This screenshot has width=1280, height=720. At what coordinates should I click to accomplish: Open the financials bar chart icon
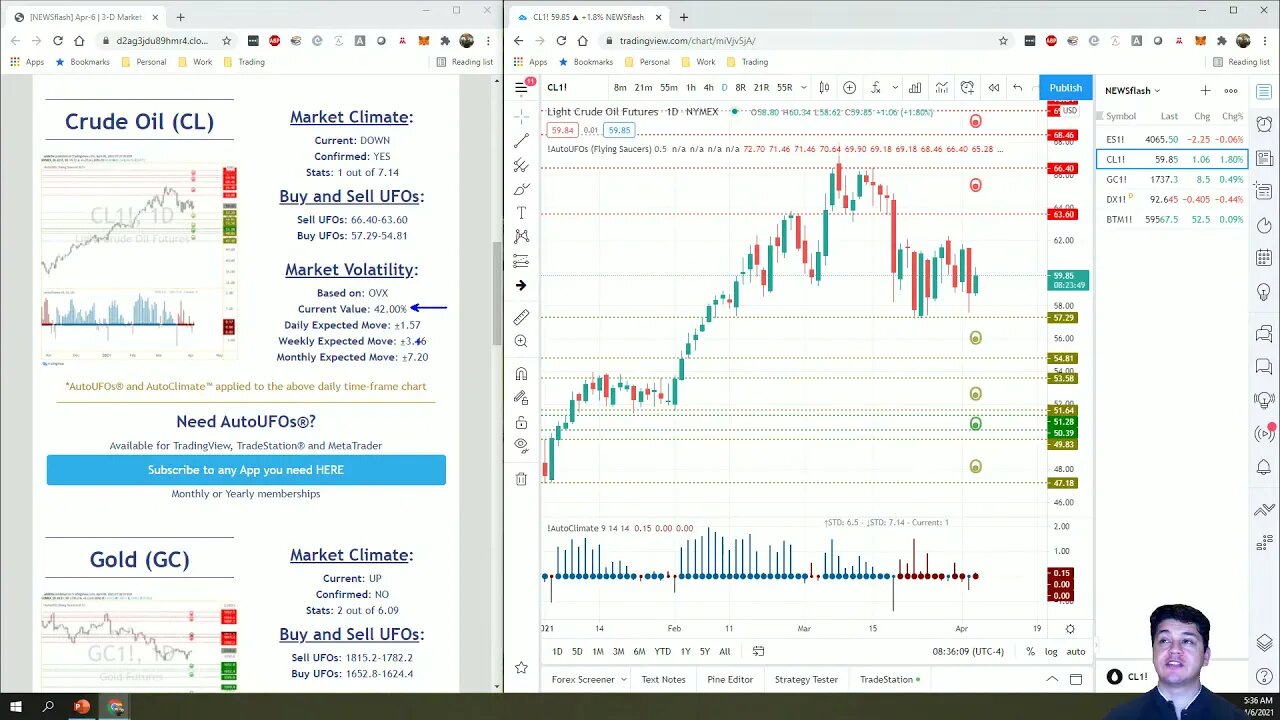915,88
